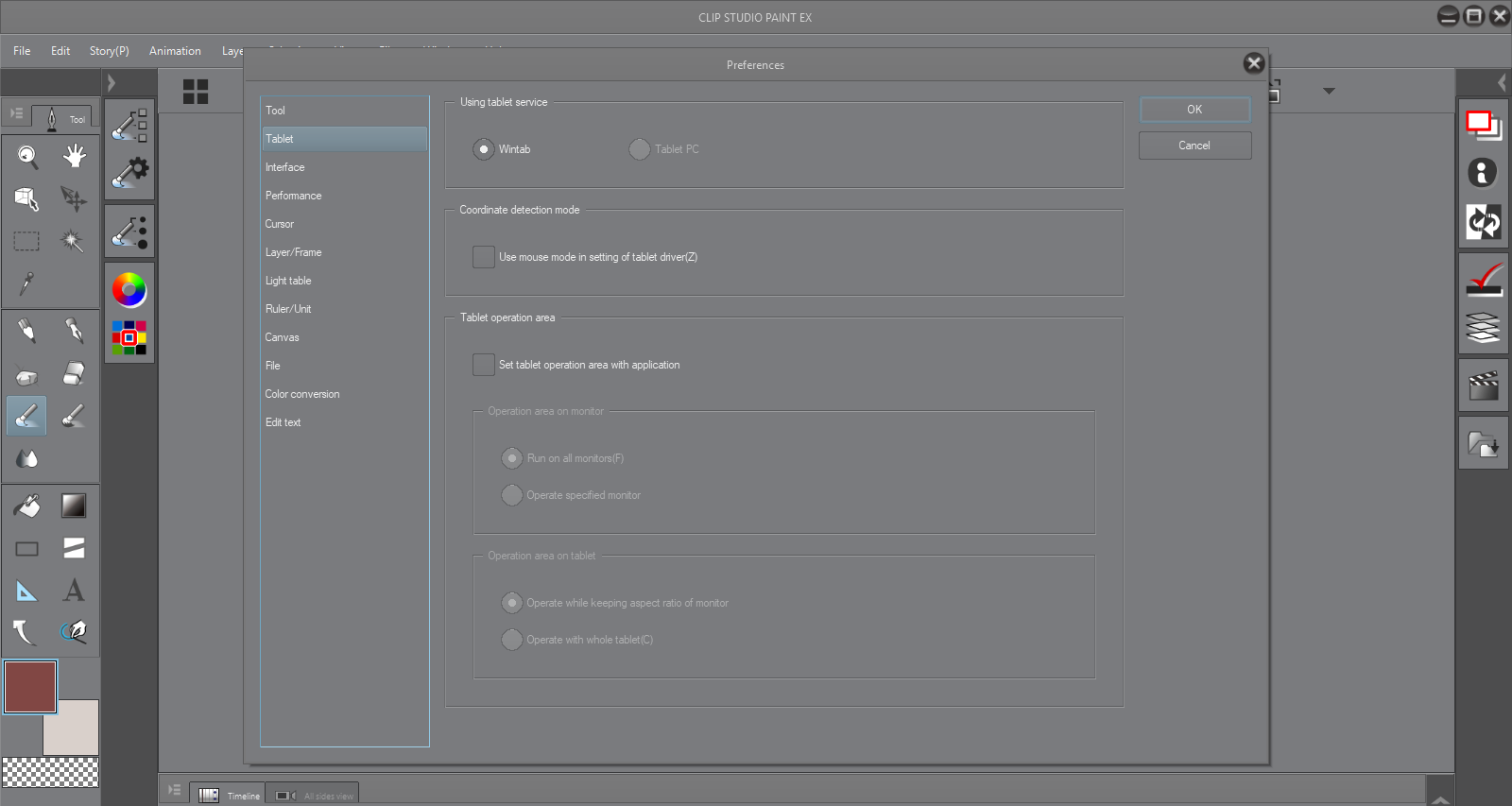Viewport: 1512px width, 806px height.
Task: Select the Eraser tool
Action: [x=74, y=373]
